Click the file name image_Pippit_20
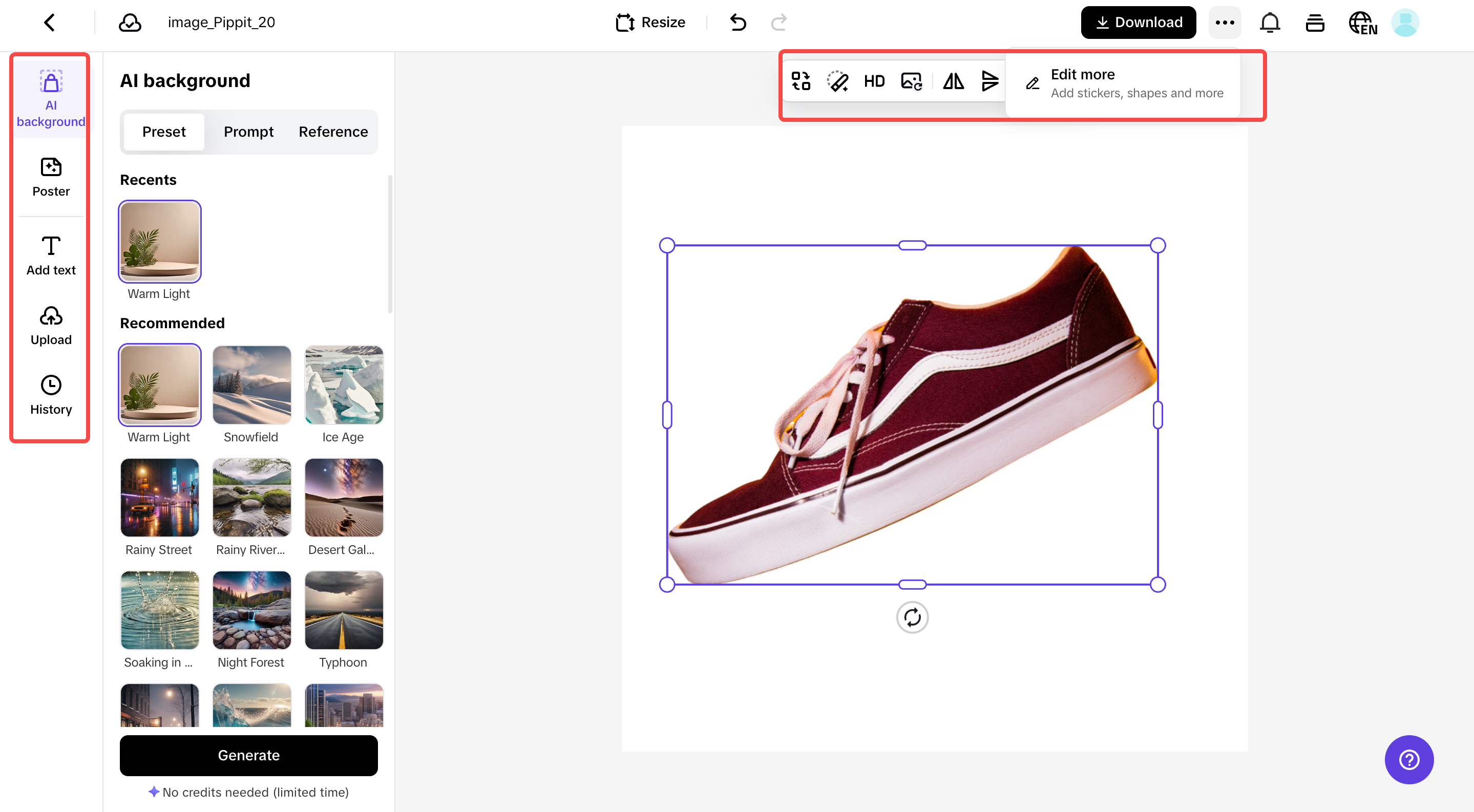The width and height of the screenshot is (1474, 812). click(221, 23)
